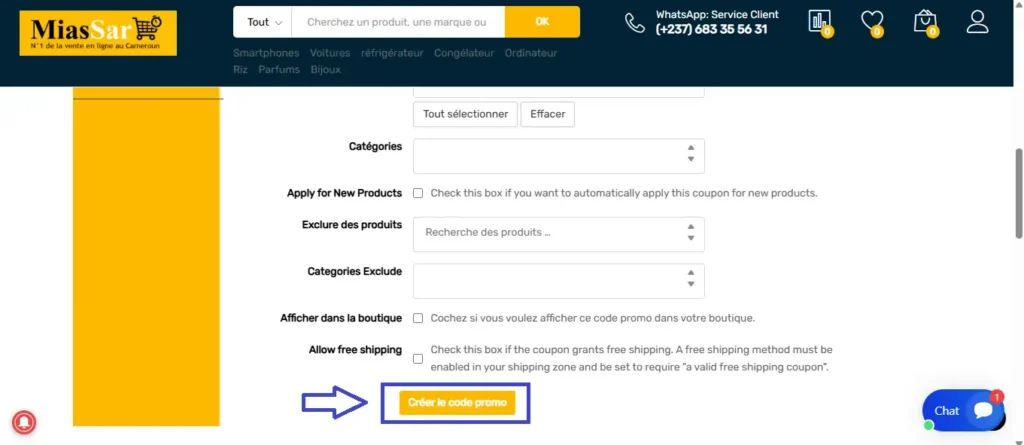The width and height of the screenshot is (1024, 445).
Task: Open the Catégories selection dropdown
Action: tap(558, 156)
